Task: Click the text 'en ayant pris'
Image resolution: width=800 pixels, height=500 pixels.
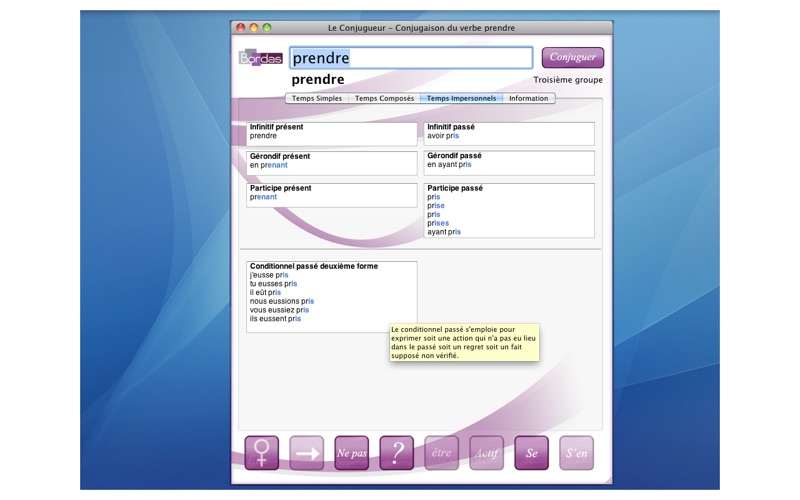Action: pyautogui.click(x=449, y=165)
